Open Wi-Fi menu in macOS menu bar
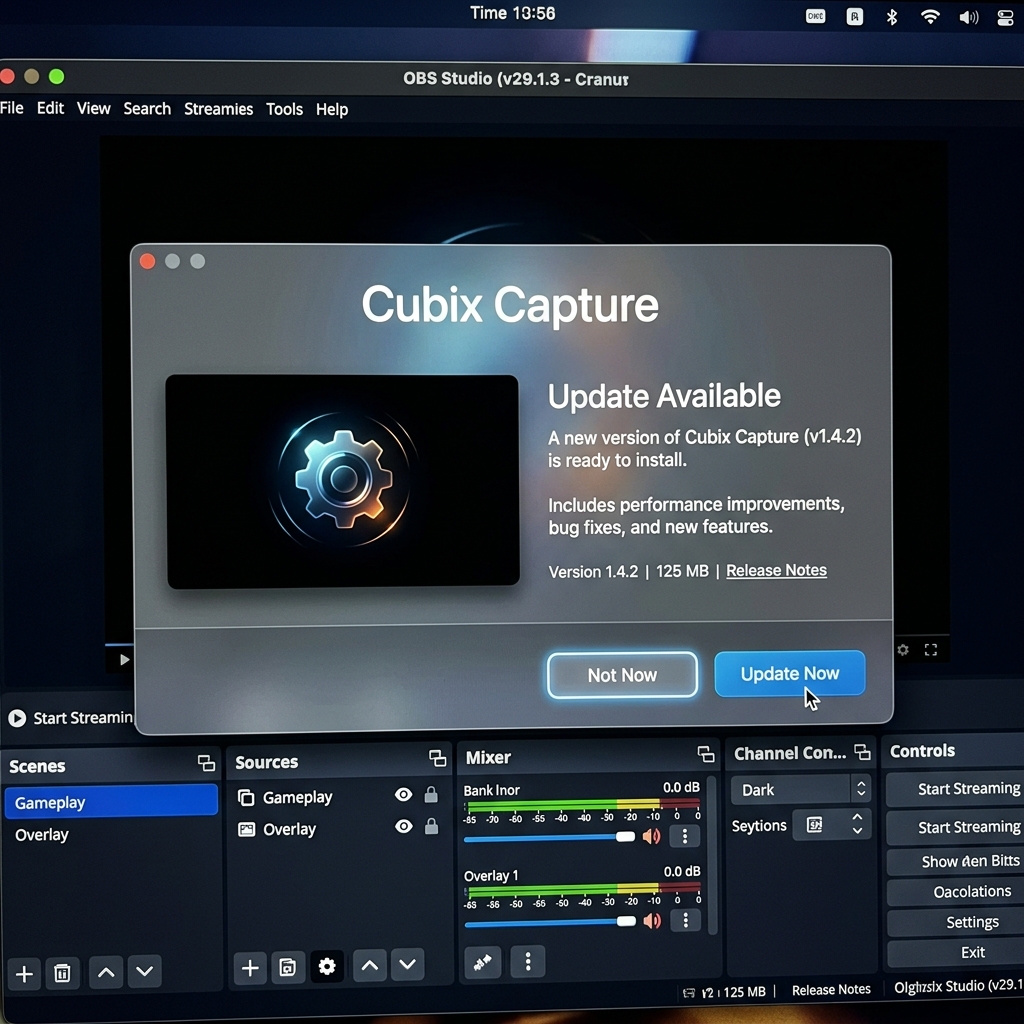 pyautogui.click(x=930, y=17)
